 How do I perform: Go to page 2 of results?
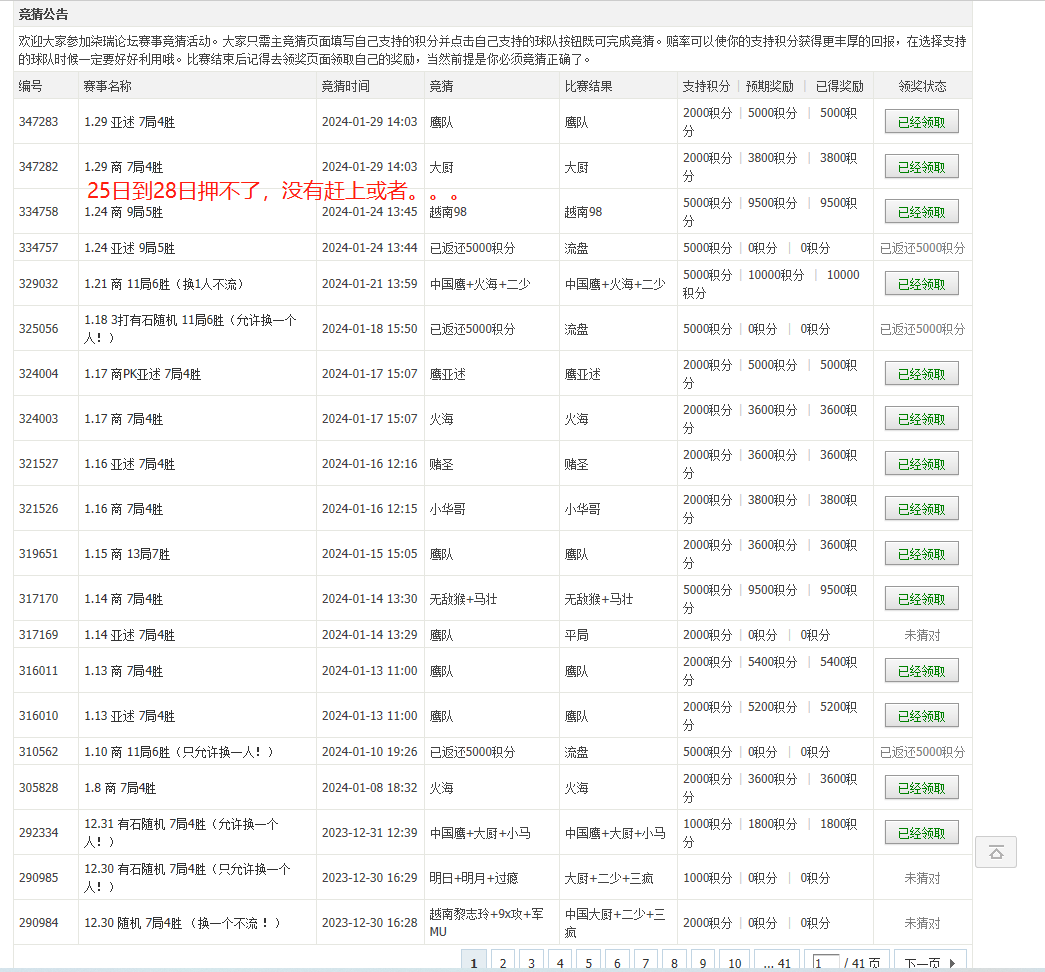tap(503, 962)
